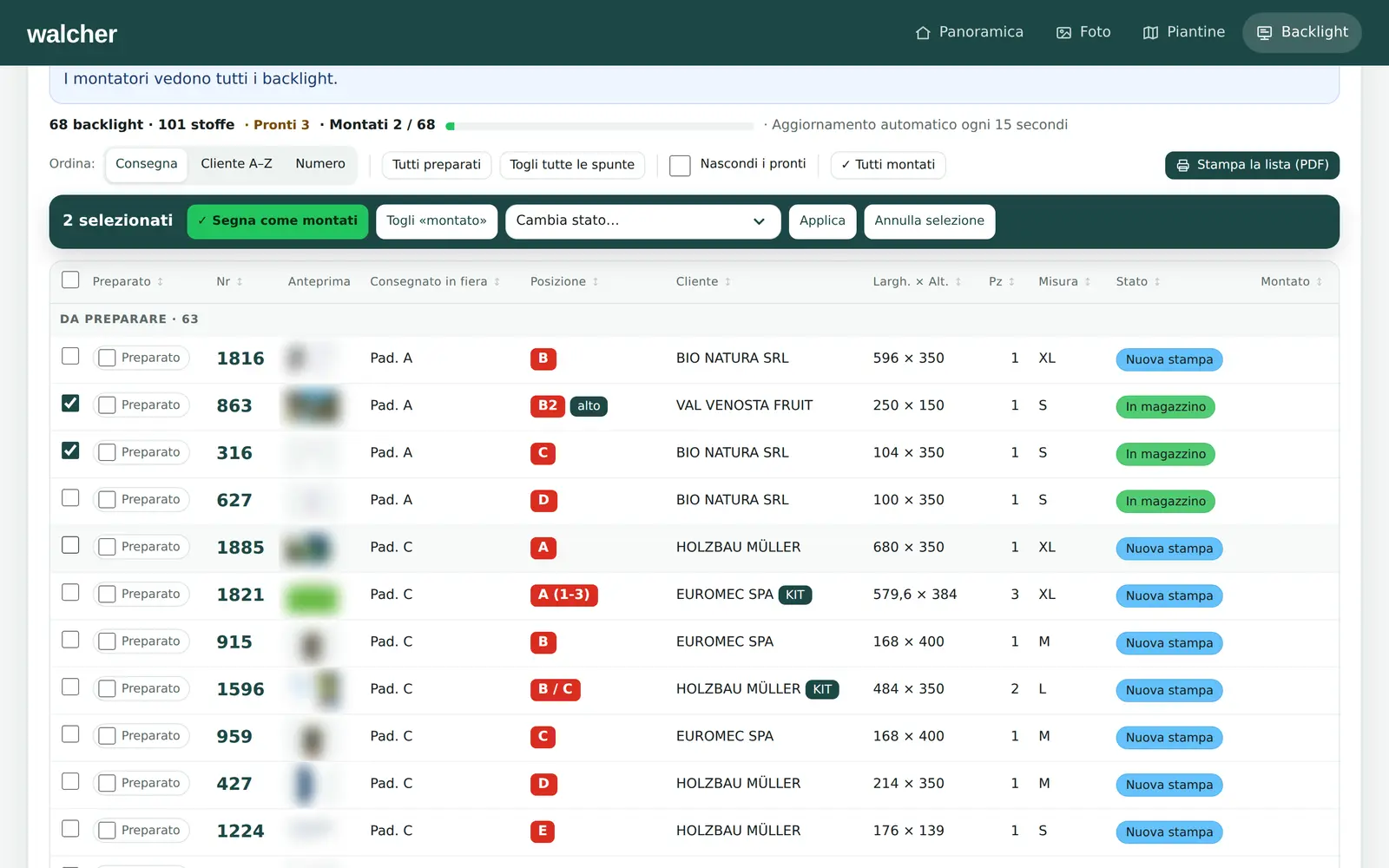Go to the Foto section

(1083, 32)
